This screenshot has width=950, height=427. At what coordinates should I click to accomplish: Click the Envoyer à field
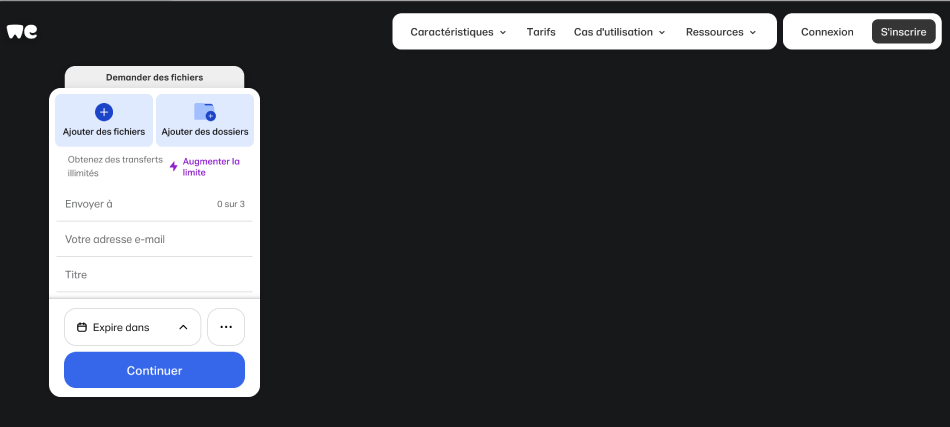pos(154,204)
